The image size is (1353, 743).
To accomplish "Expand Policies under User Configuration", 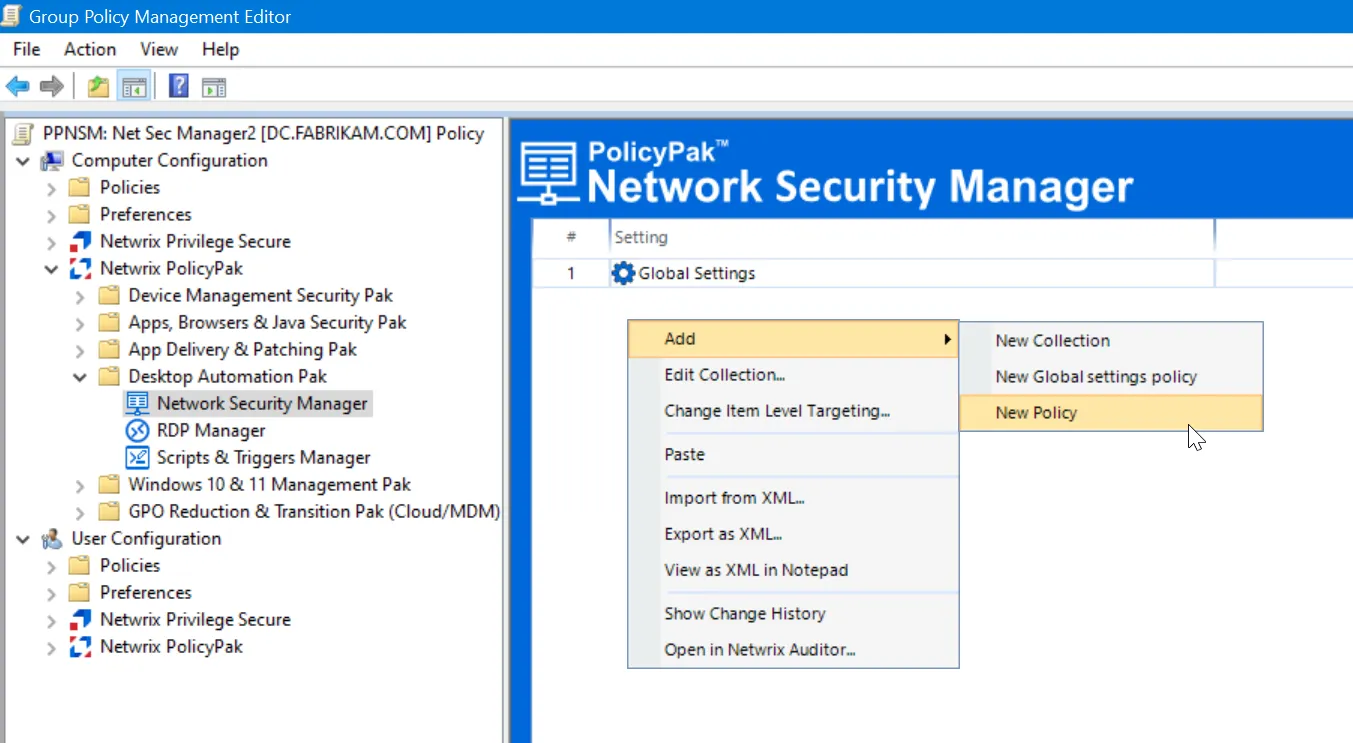I will click(x=52, y=566).
